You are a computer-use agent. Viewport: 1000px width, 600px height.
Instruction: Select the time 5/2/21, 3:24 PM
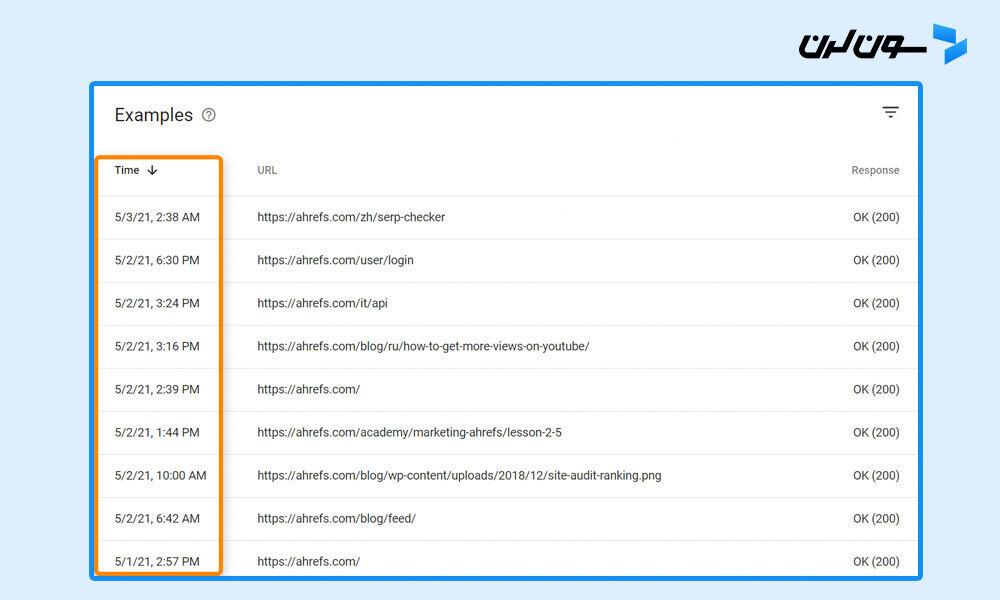(x=157, y=303)
